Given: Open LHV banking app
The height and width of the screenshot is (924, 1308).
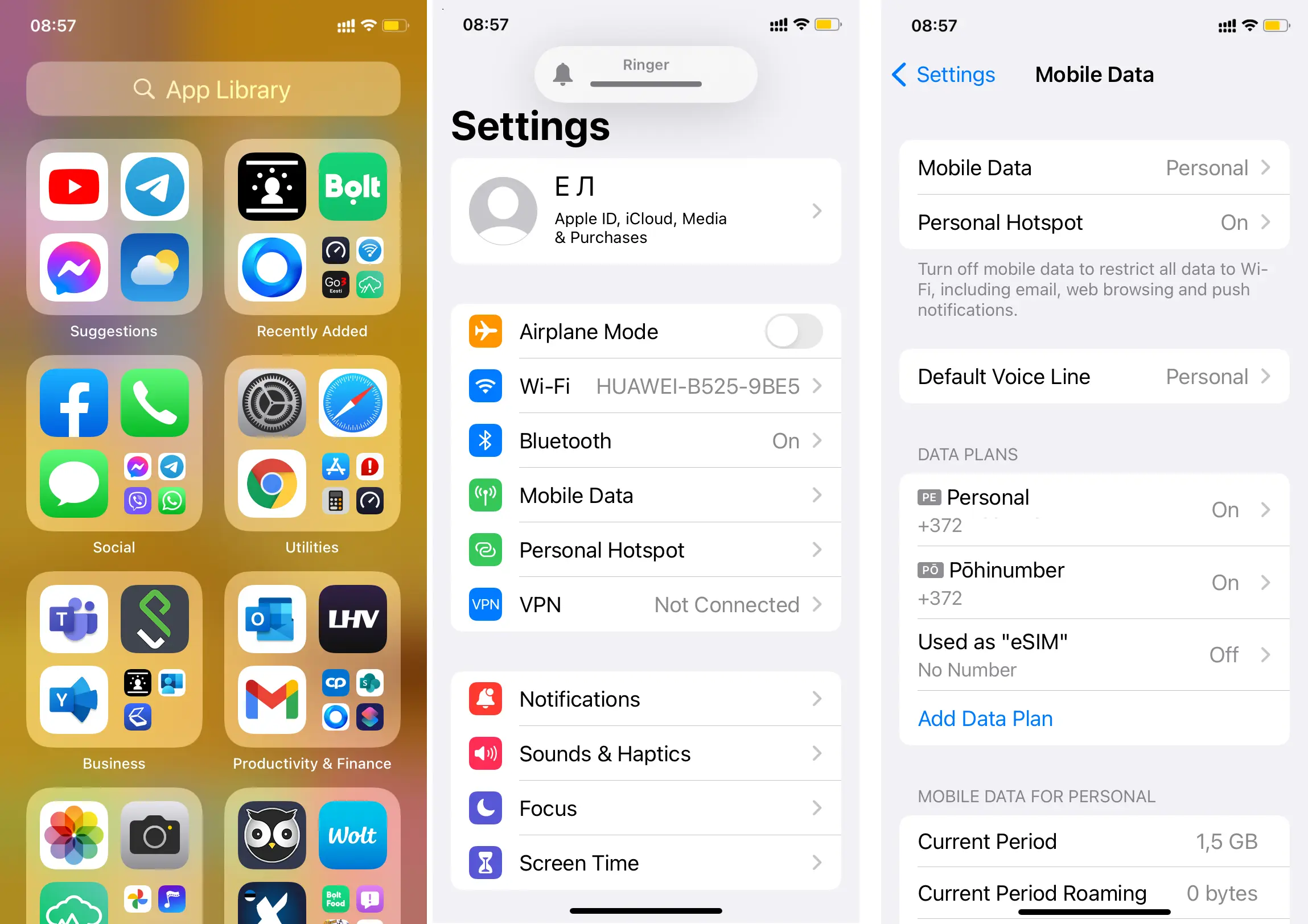Looking at the screenshot, I should click(x=352, y=618).
